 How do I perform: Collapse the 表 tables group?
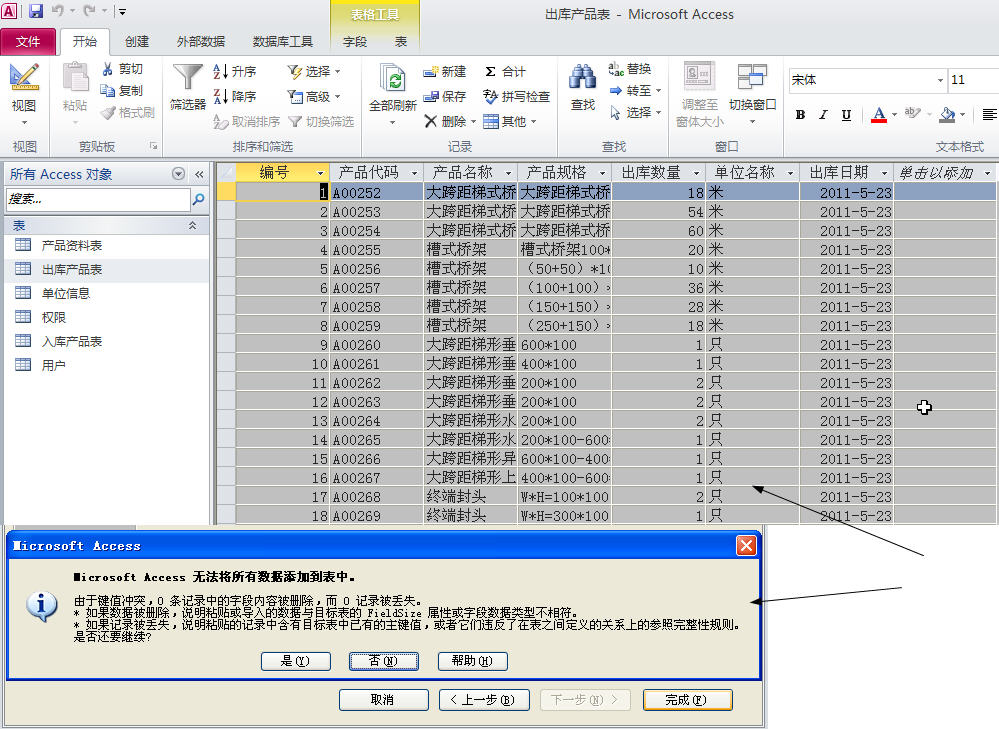[x=192, y=226]
